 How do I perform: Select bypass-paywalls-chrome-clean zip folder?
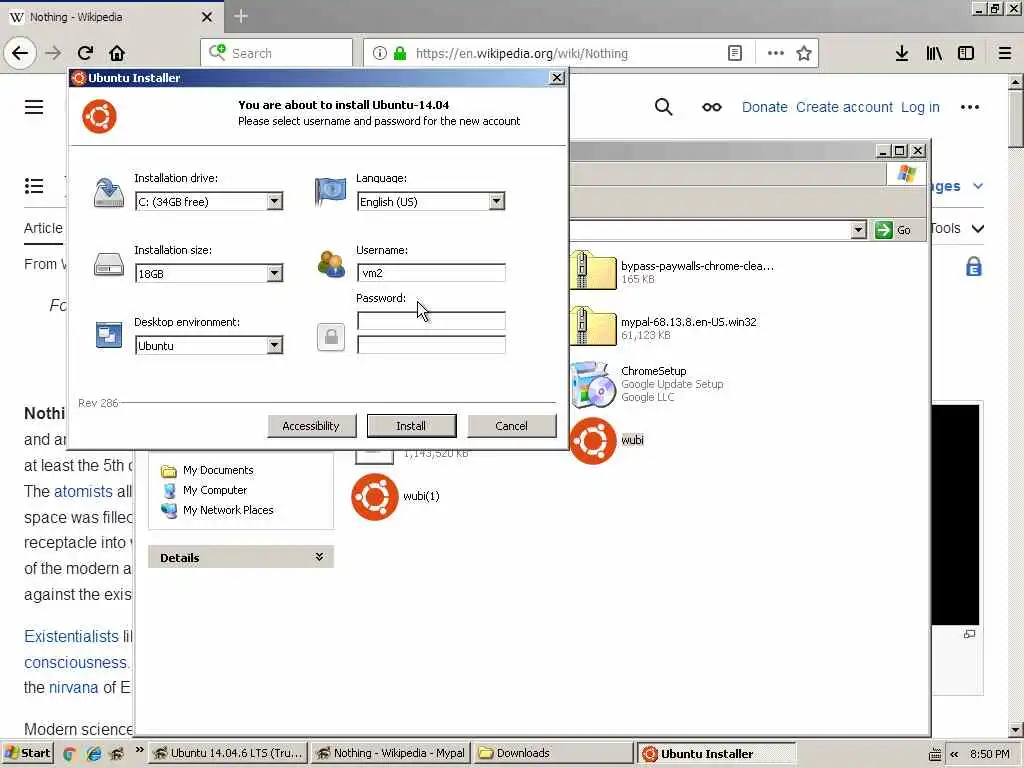593,270
